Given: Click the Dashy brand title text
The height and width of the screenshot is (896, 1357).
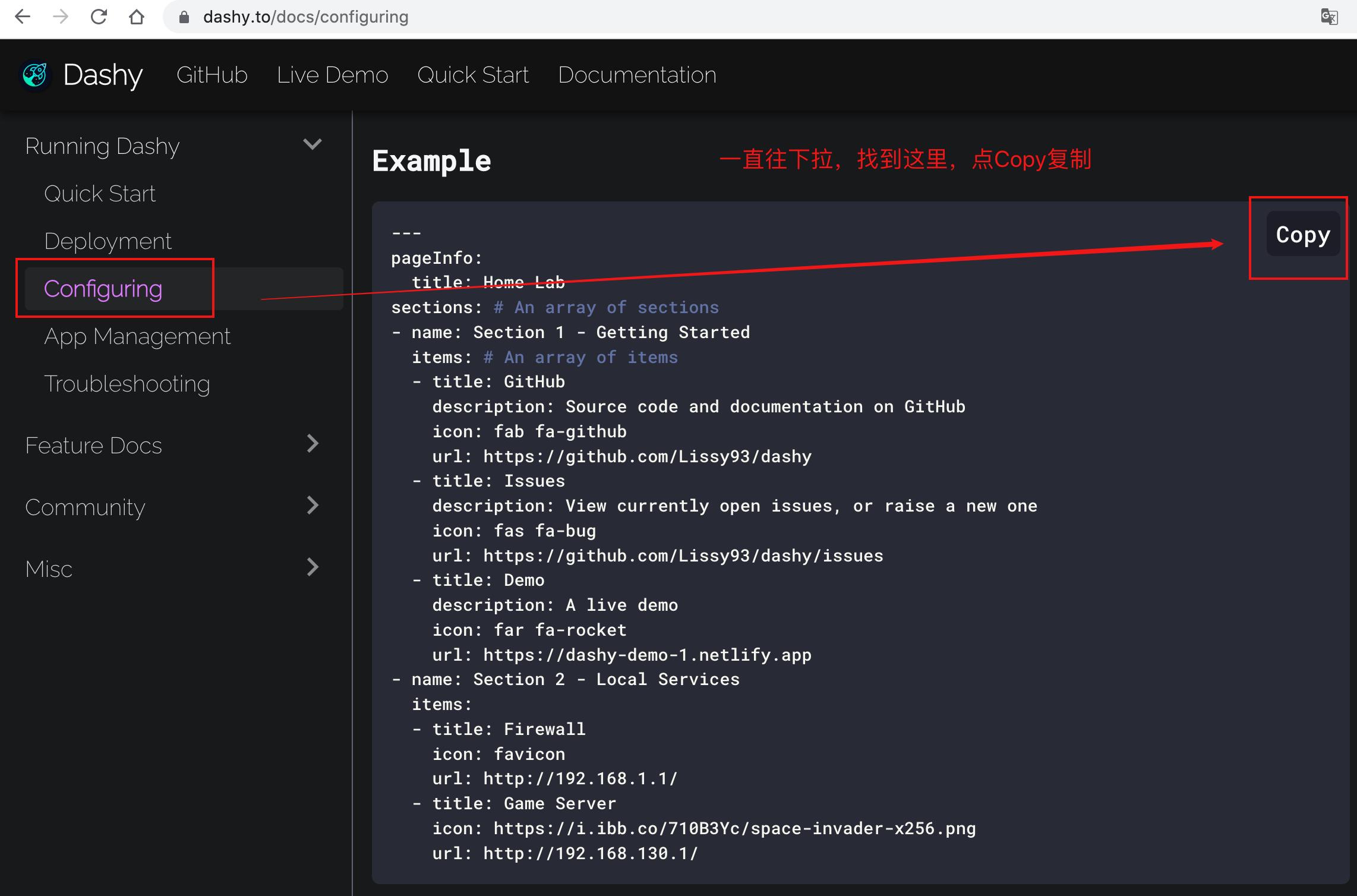Looking at the screenshot, I should coord(103,75).
